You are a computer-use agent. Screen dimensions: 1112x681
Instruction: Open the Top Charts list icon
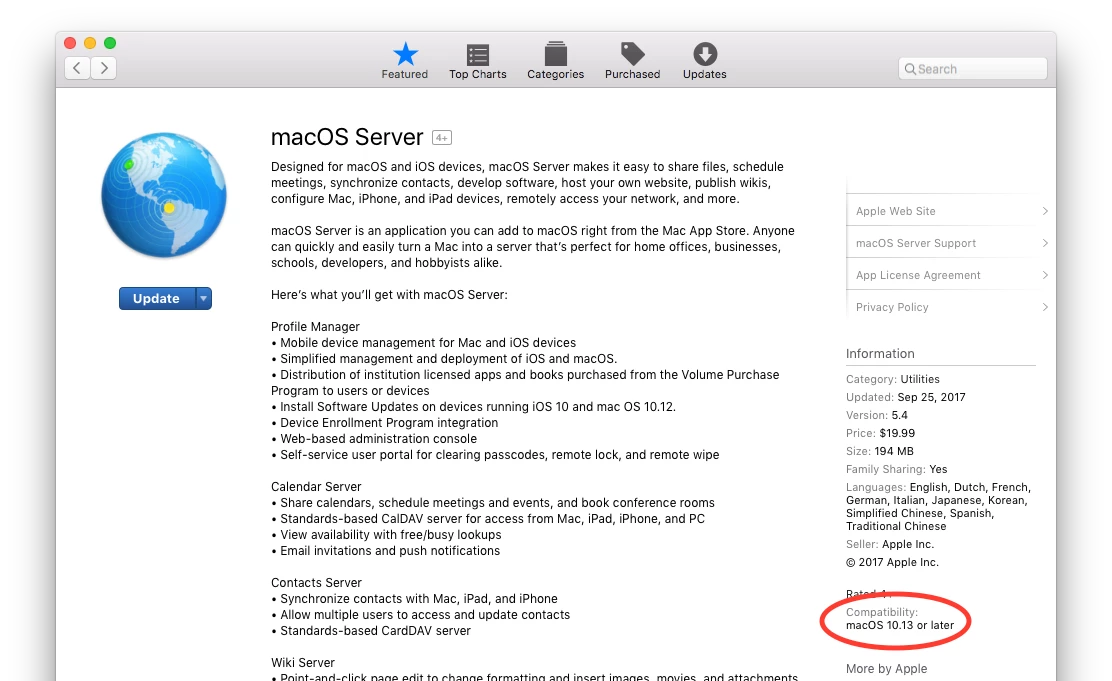pyautogui.click(x=478, y=55)
